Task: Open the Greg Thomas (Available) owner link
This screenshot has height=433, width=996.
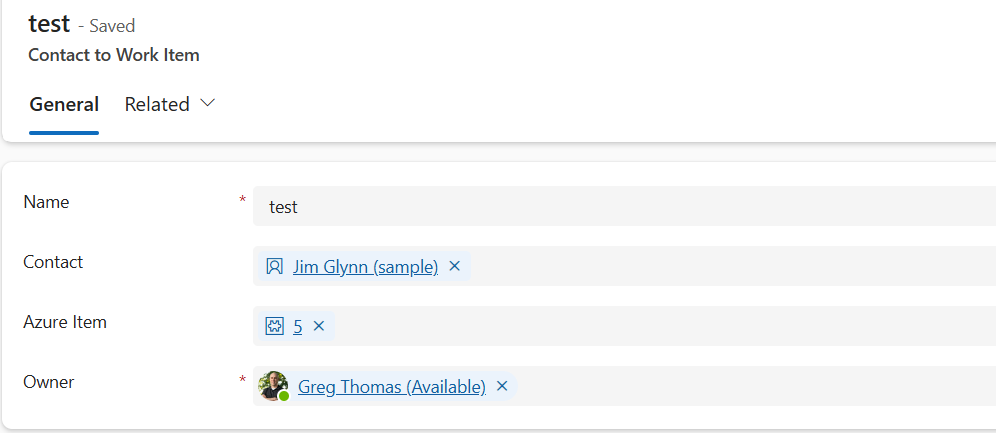Action: [x=391, y=386]
